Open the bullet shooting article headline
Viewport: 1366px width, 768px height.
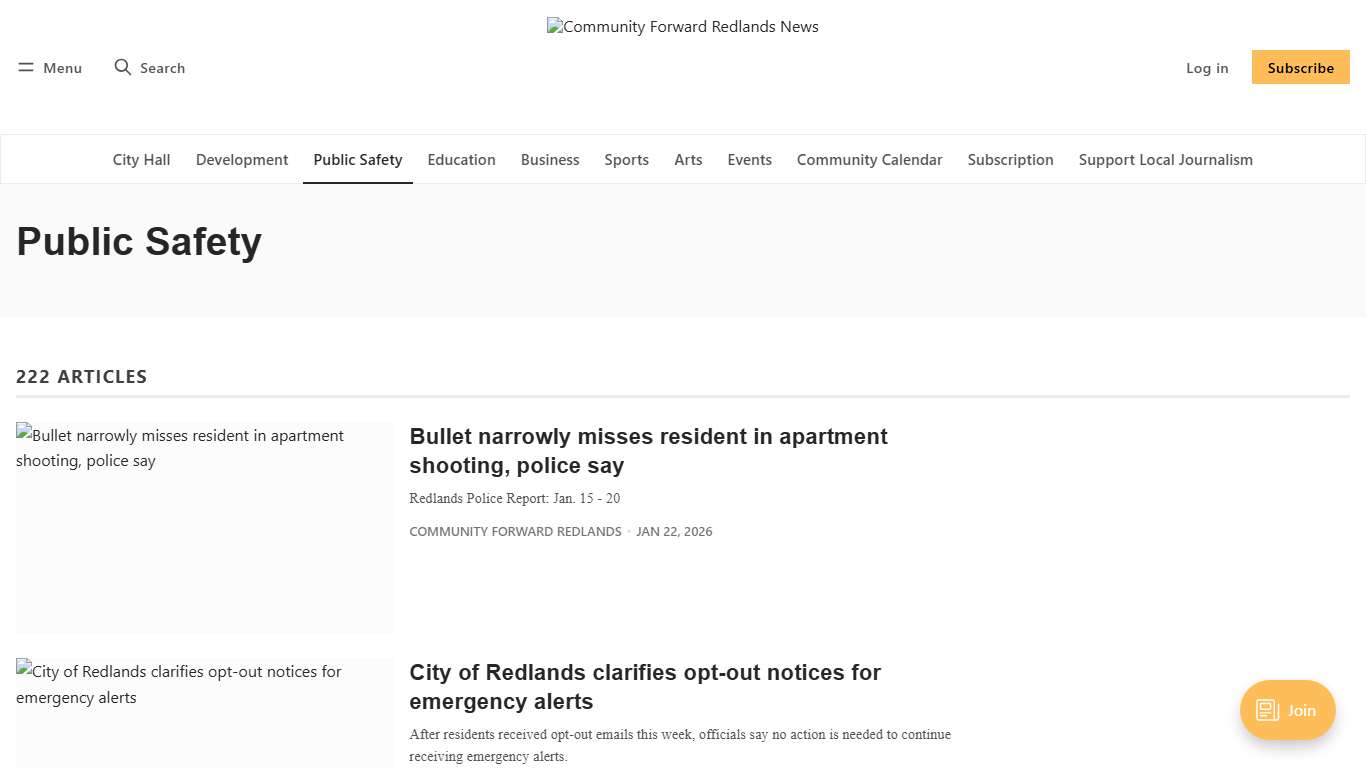(x=648, y=450)
